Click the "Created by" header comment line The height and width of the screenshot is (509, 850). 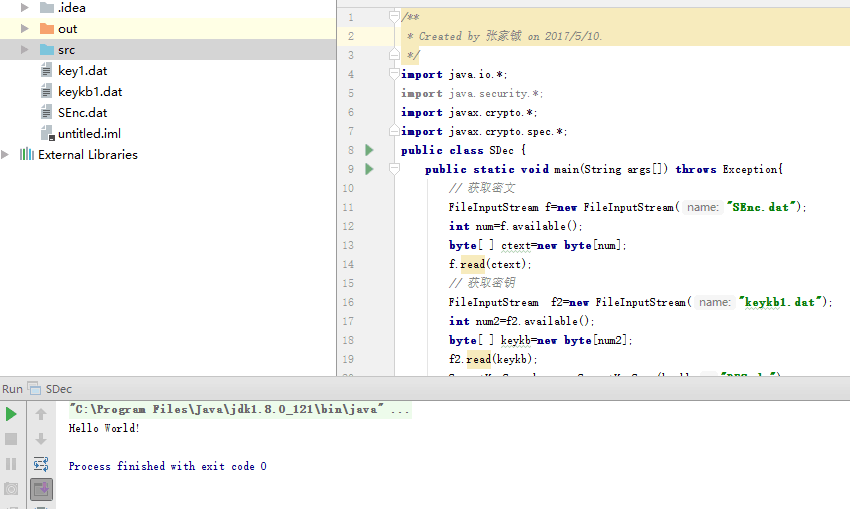[504, 36]
